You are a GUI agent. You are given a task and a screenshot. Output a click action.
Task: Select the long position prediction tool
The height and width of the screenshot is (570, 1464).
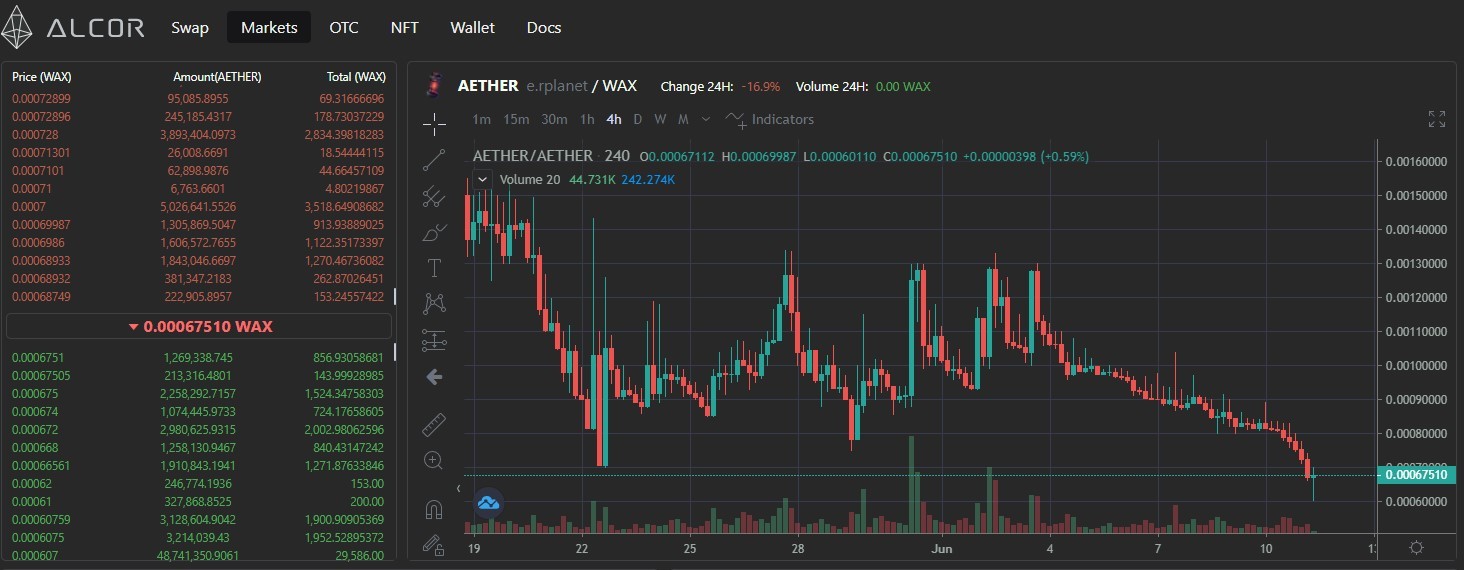(434, 340)
